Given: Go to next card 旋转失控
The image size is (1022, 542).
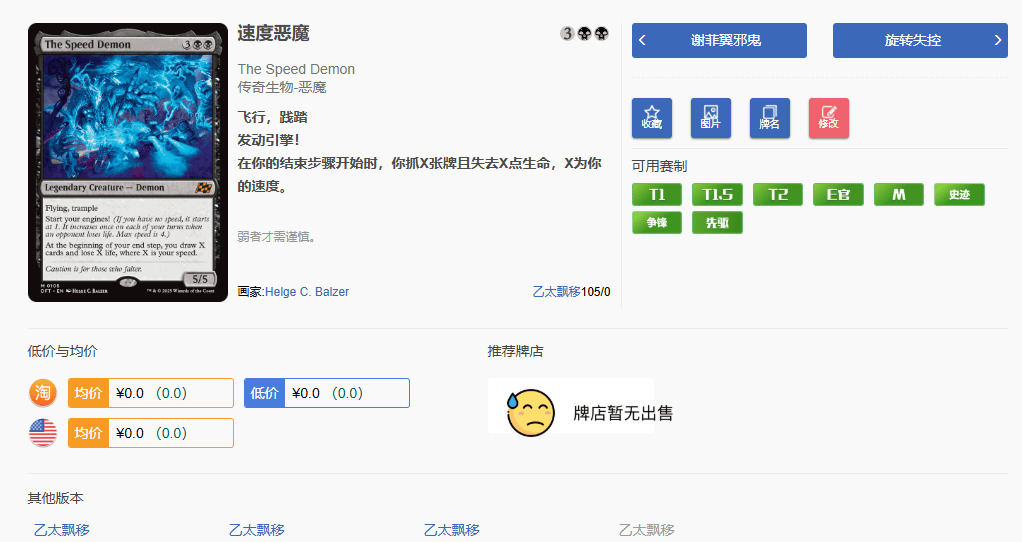Looking at the screenshot, I should point(920,40).
